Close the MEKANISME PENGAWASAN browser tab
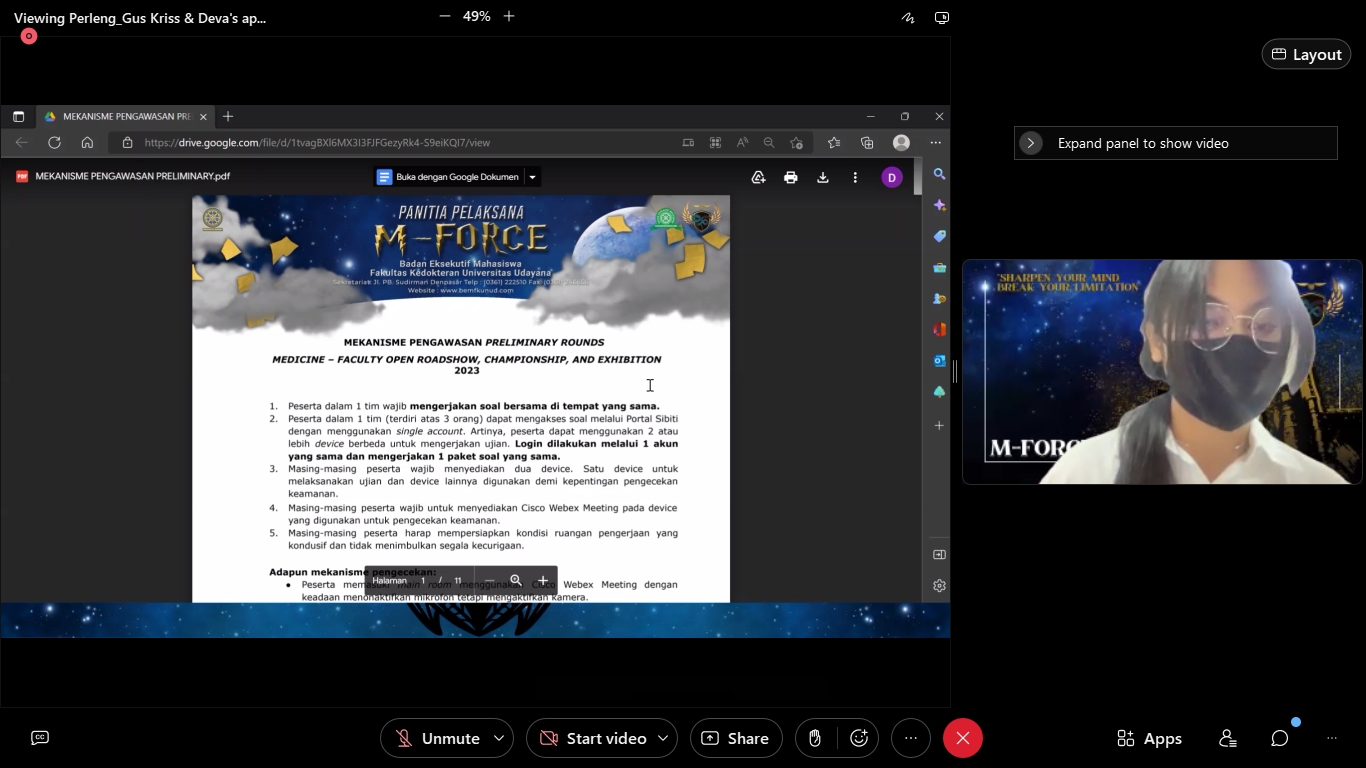Screen dimensions: 1366x768 (x=203, y=116)
